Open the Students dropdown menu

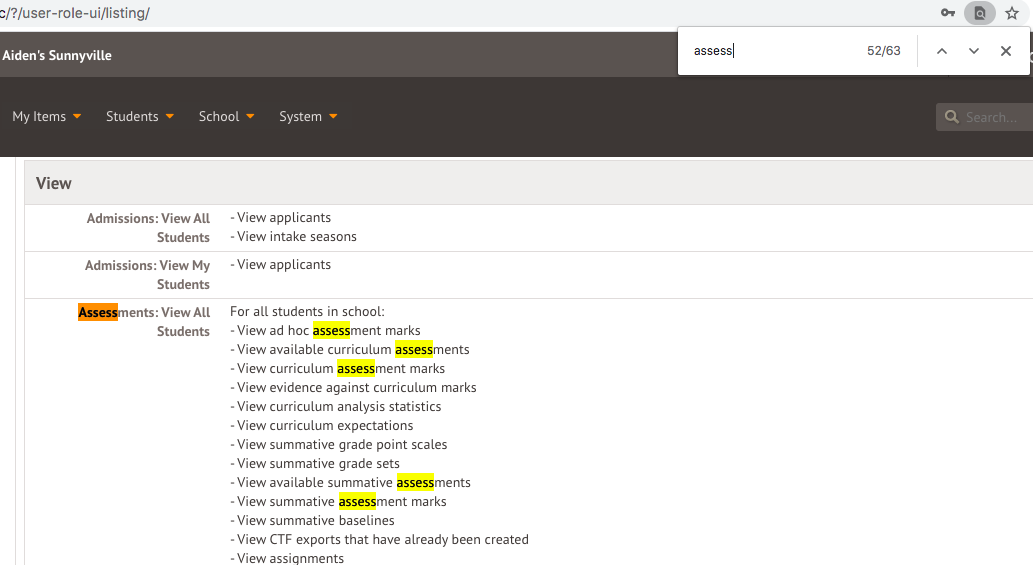coord(140,116)
